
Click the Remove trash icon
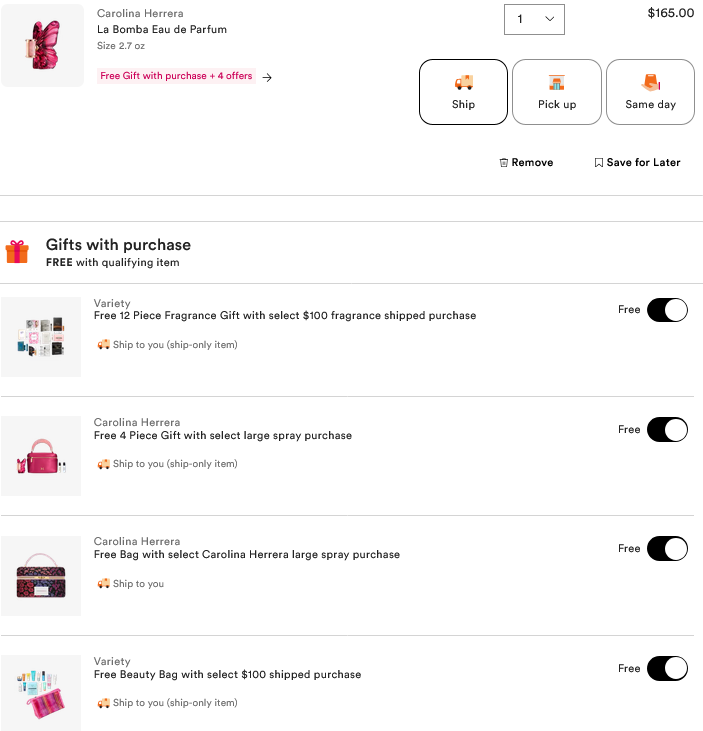click(504, 163)
